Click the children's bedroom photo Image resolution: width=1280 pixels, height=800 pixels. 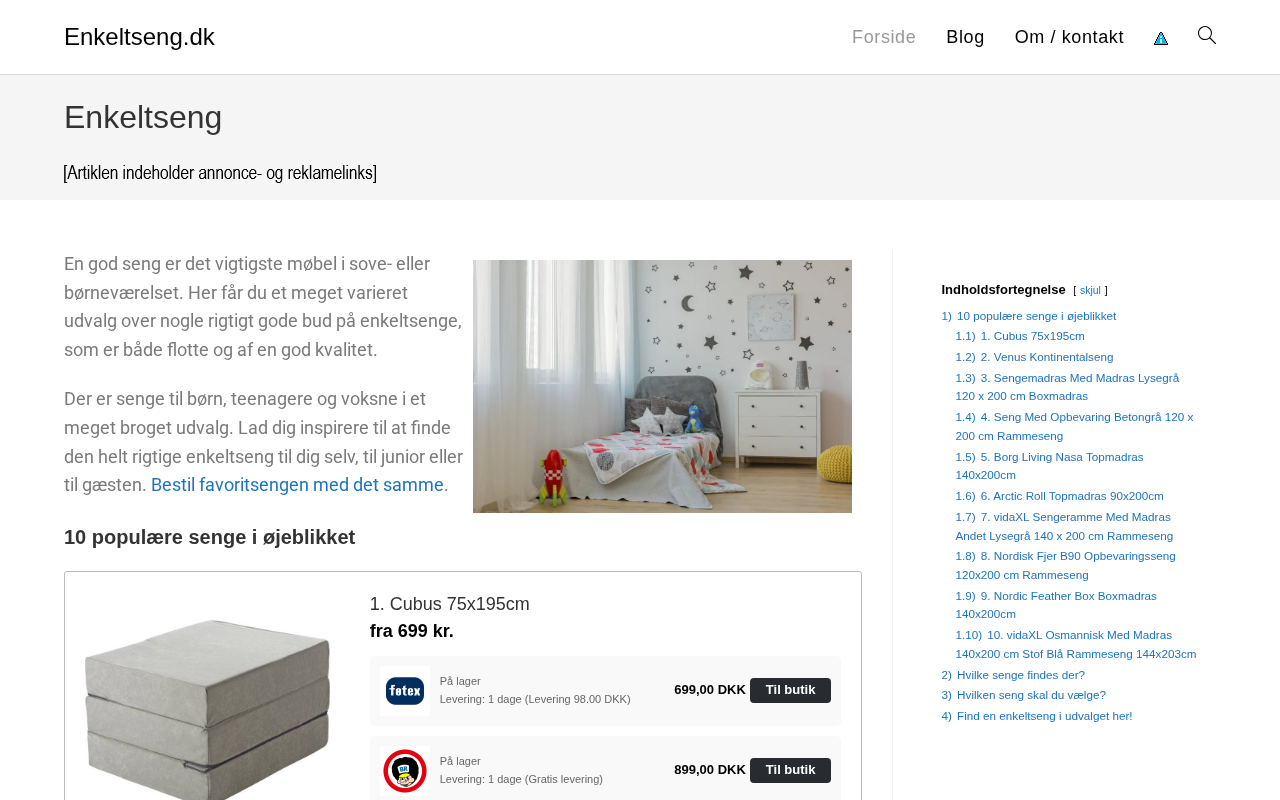tap(662, 386)
